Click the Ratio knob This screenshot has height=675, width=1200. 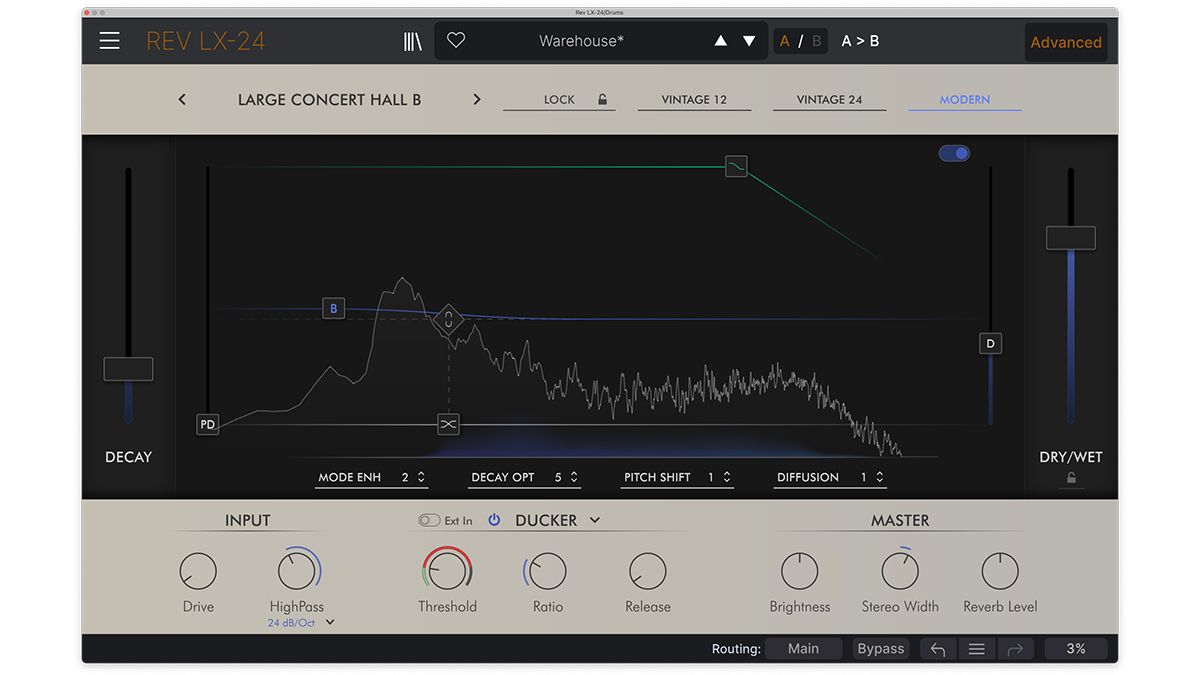[547, 572]
